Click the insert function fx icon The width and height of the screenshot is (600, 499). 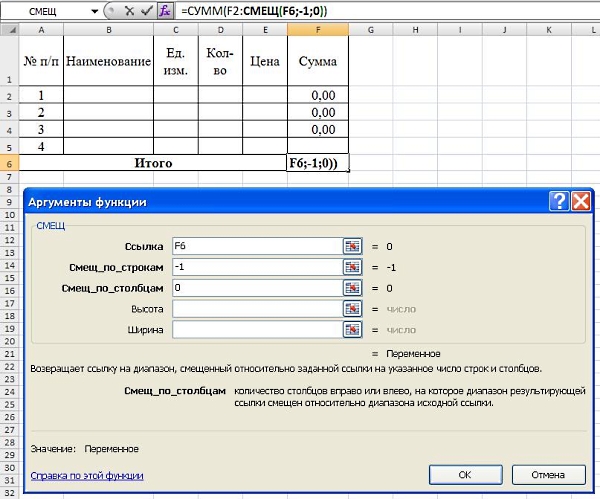tap(166, 10)
